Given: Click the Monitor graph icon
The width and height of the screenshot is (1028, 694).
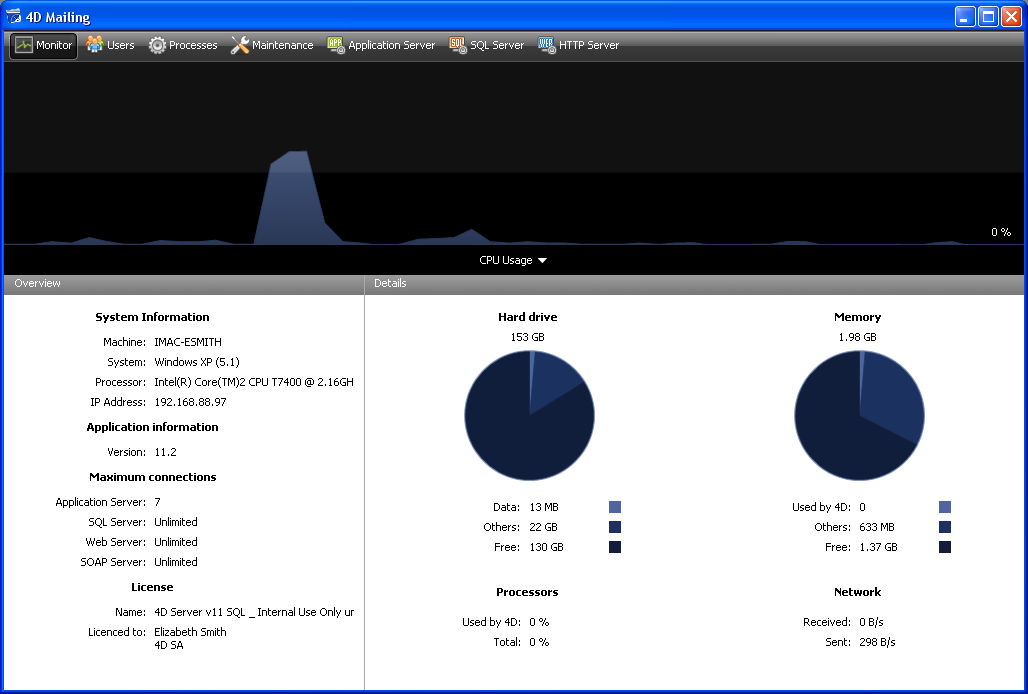Looking at the screenshot, I should coord(24,45).
